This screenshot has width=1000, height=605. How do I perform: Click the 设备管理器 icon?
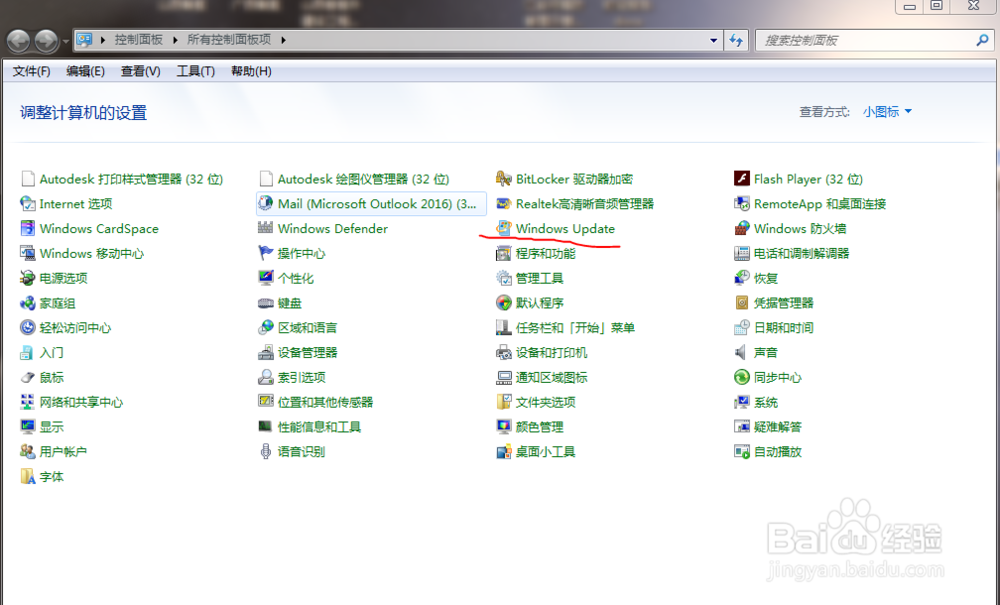(x=266, y=353)
